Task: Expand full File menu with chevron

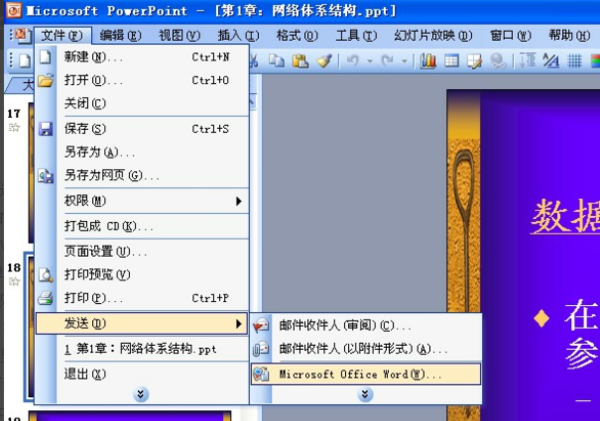Action: click(140, 394)
